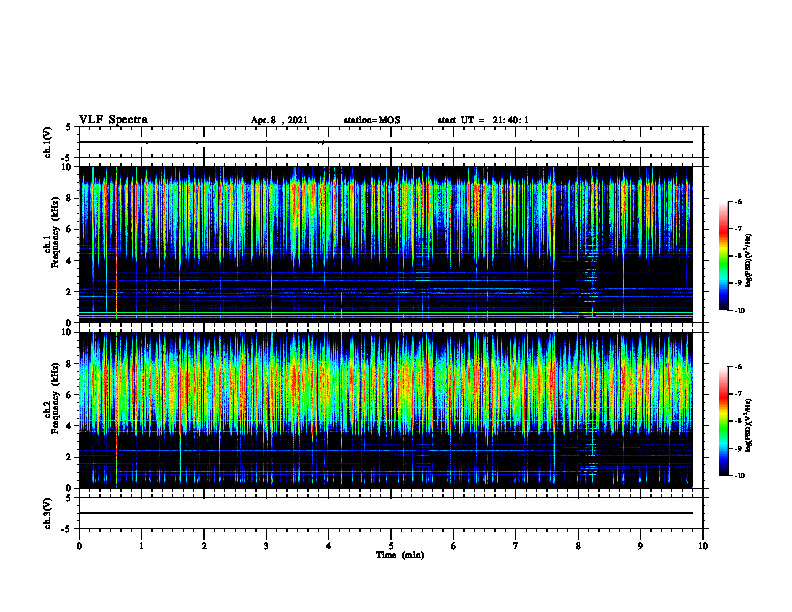Click the time axis tick label "4"
Screen dimensions: 792x612
329,546
